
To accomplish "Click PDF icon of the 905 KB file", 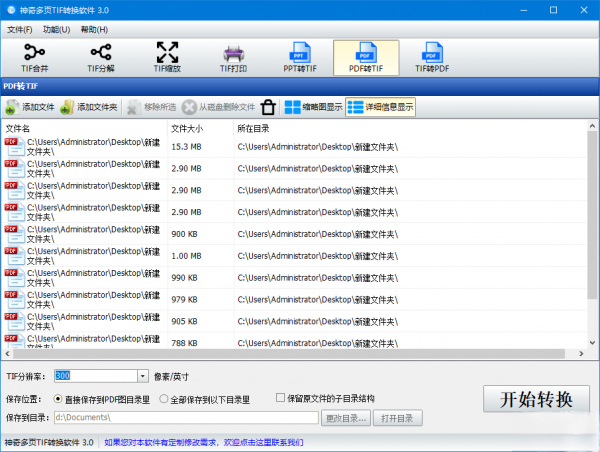I will click(x=14, y=321).
